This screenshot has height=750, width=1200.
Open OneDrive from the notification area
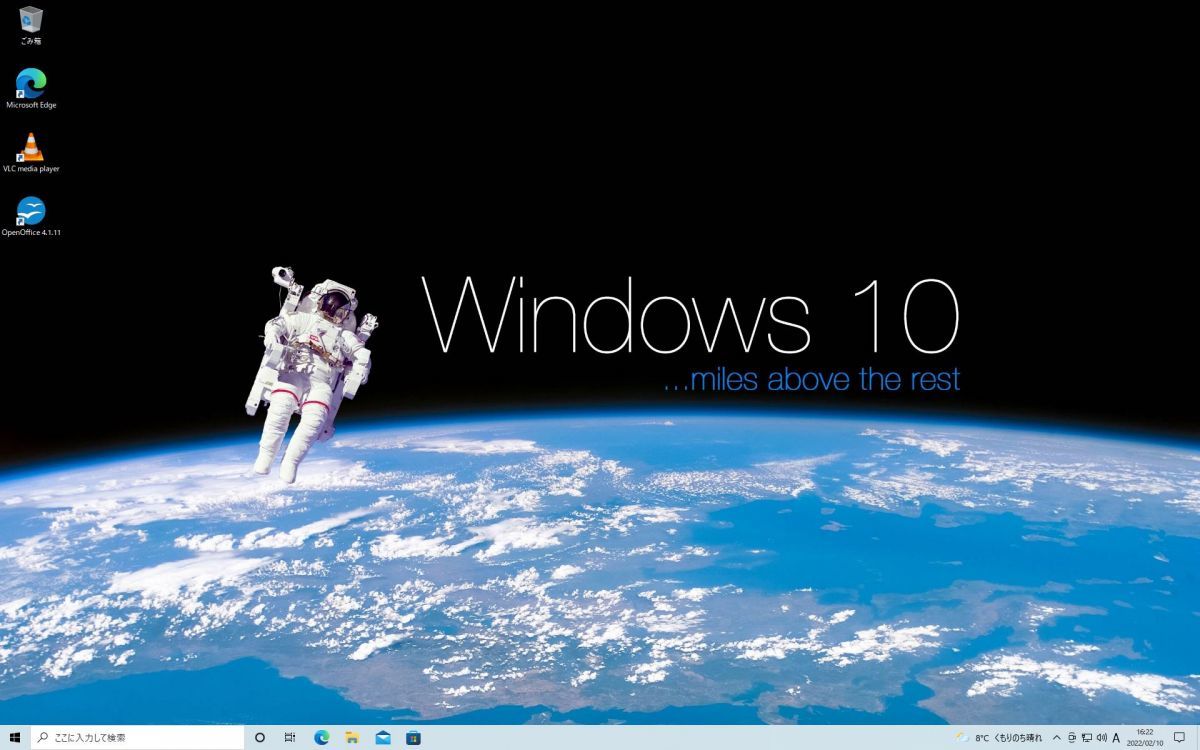click(1071, 738)
